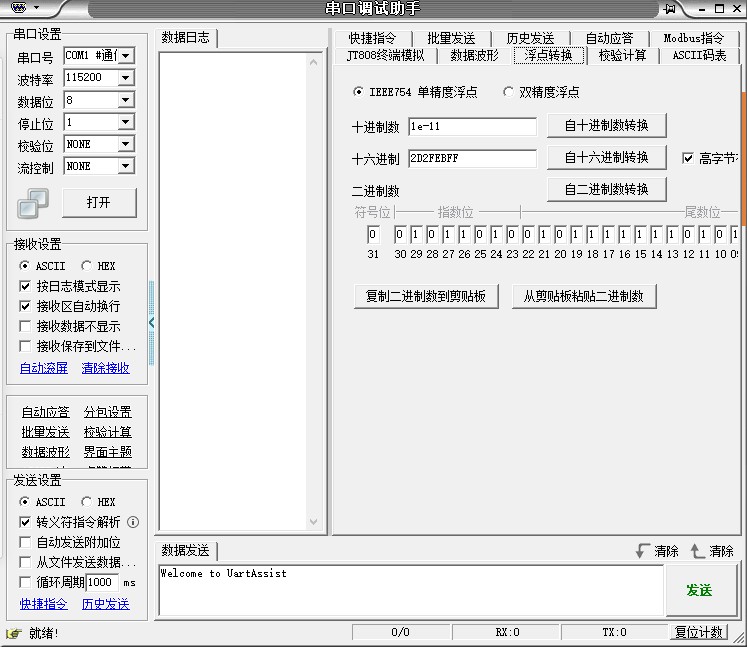Switch to 自动应答 tab
The image size is (747, 647).
tap(609, 38)
